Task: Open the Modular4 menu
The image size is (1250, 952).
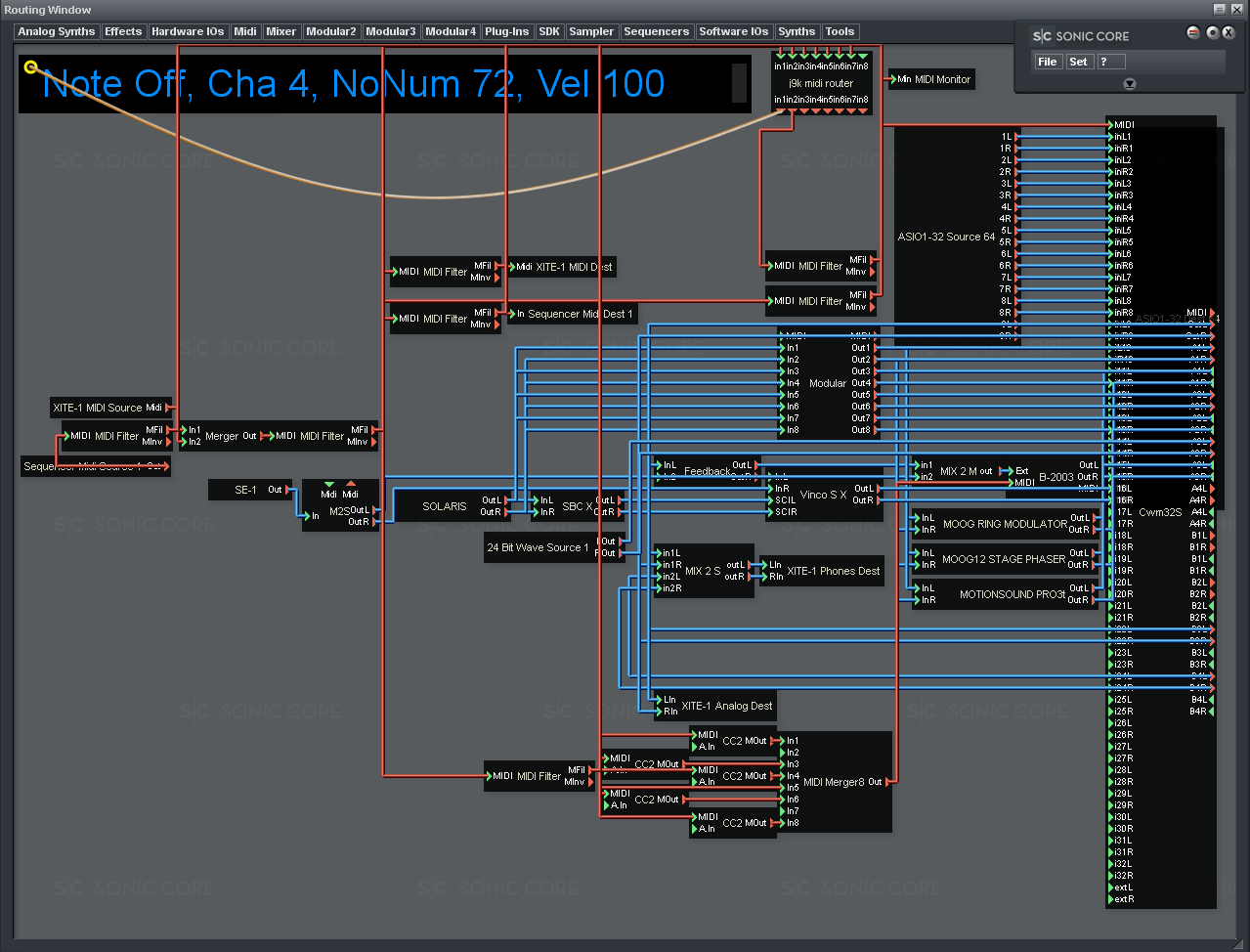Action: [x=451, y=31]
